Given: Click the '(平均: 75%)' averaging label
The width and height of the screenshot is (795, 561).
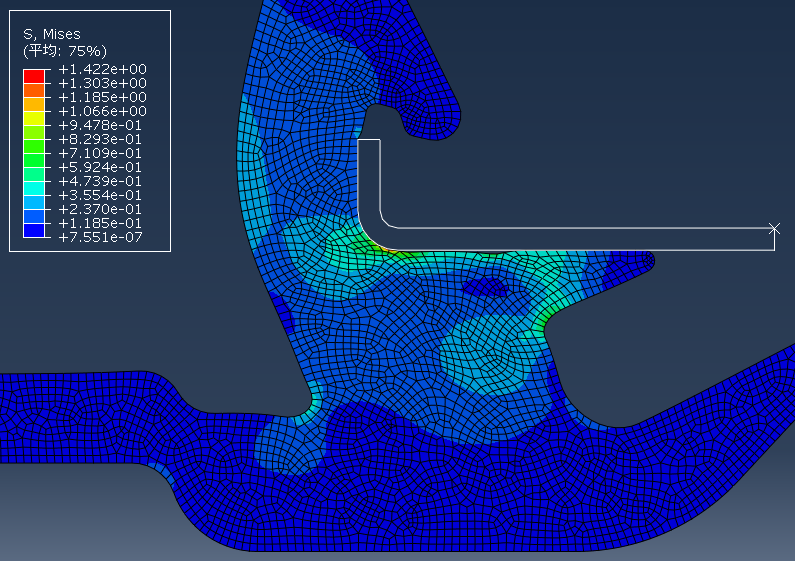Looking at the screenshot, I should coord(64,51).
